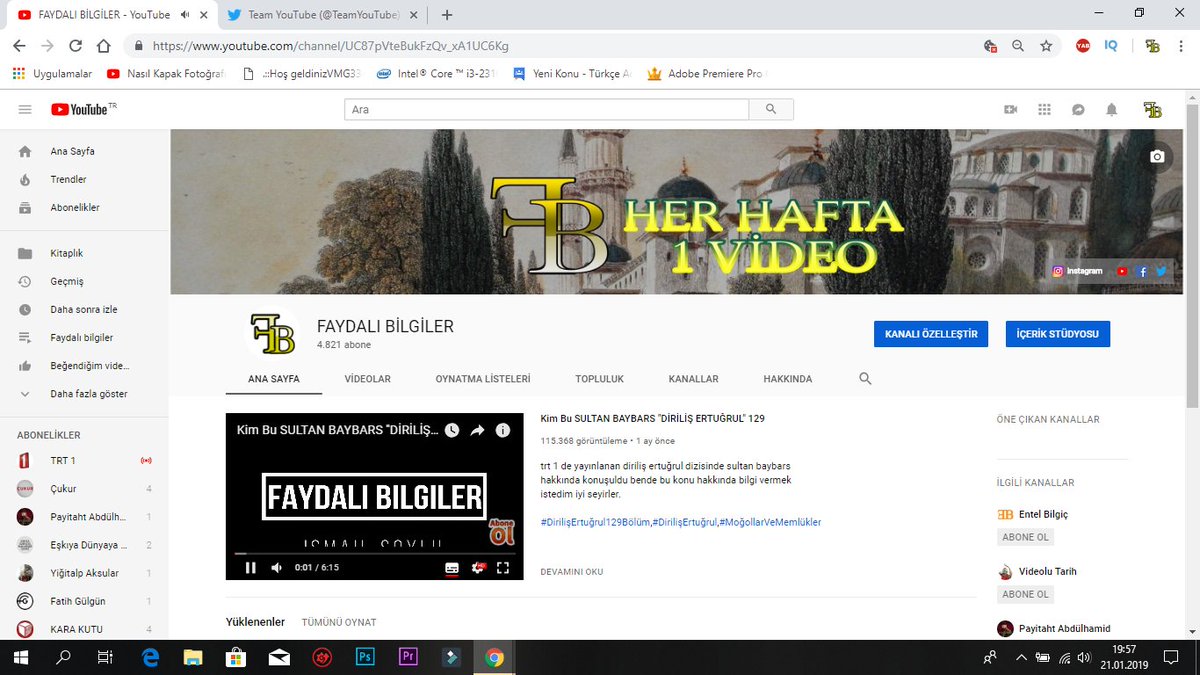This screenshot has width=1200, height=675.
Task: Open the YouTube hamburger guide menu
Action: click(25, 109)
